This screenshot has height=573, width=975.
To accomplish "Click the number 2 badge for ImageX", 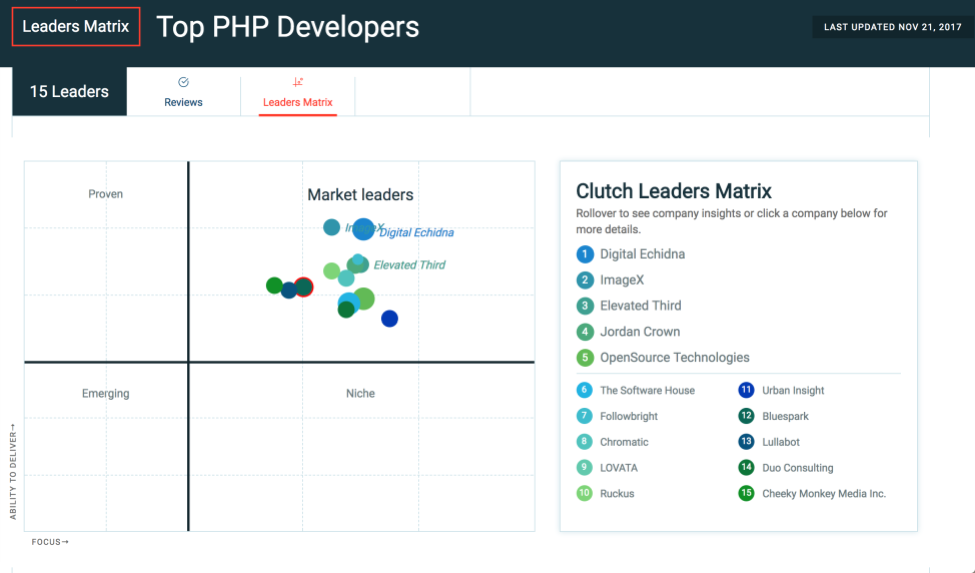I will (x=585, y=280).
